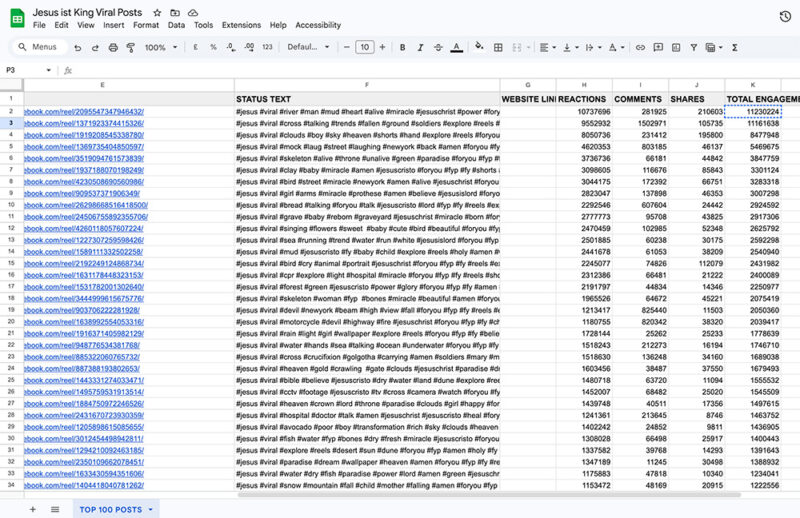Toggle Bold formatting
Viewport: 800px width, 518px height.
402,47
